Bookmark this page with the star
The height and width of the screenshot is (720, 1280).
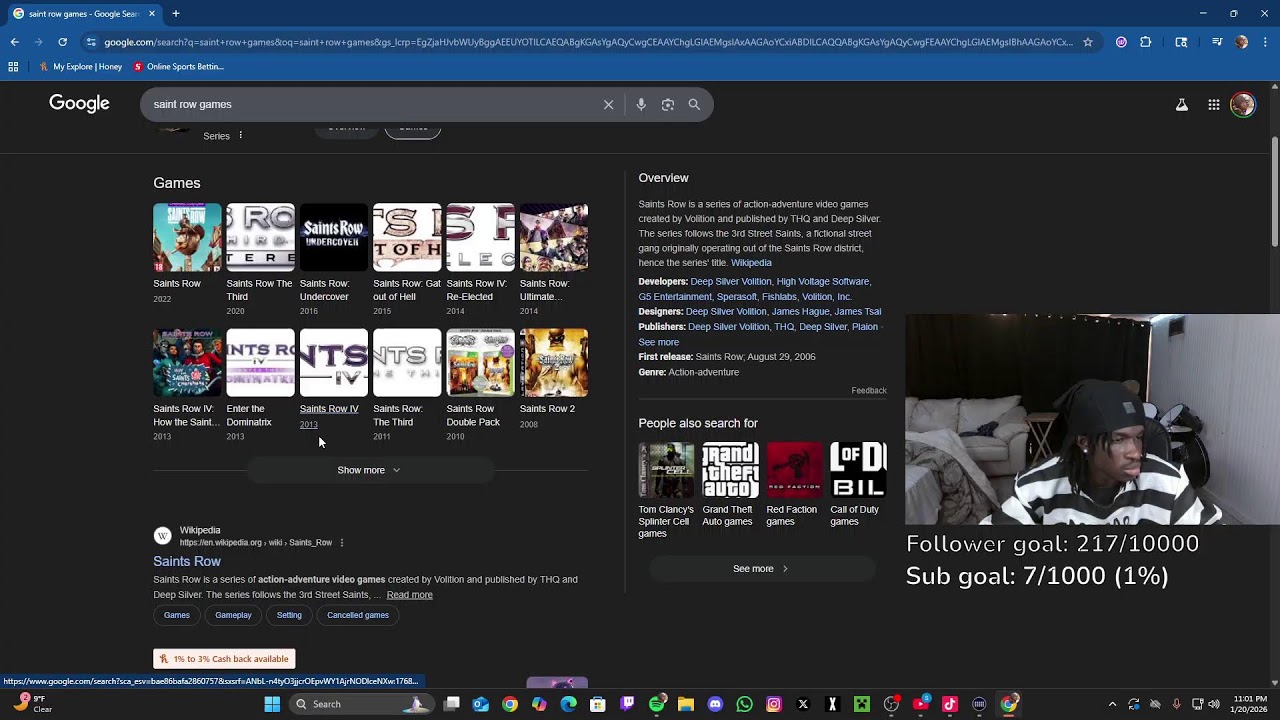[1088, 42]
